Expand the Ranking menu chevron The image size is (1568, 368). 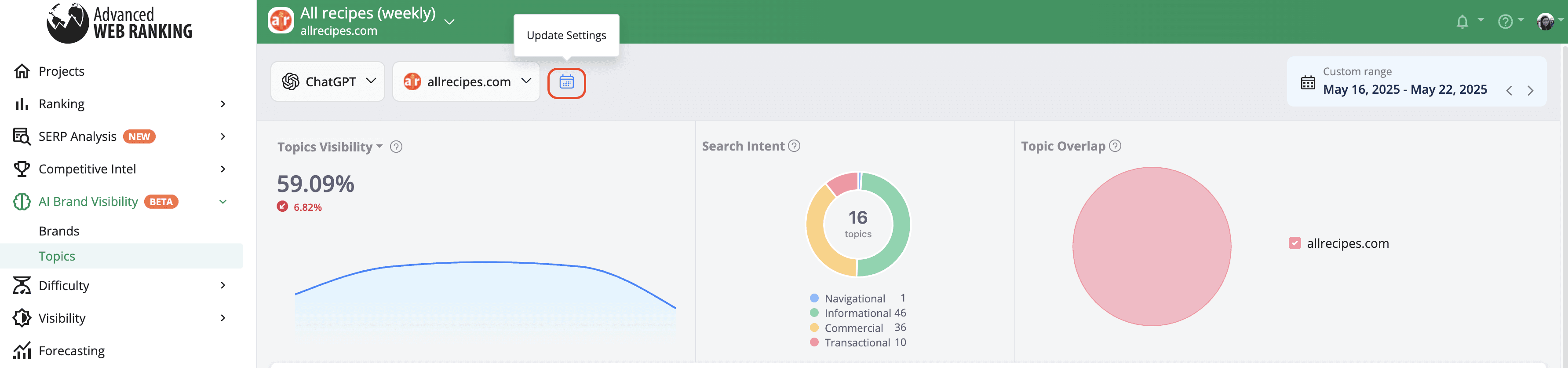point(223,104)
